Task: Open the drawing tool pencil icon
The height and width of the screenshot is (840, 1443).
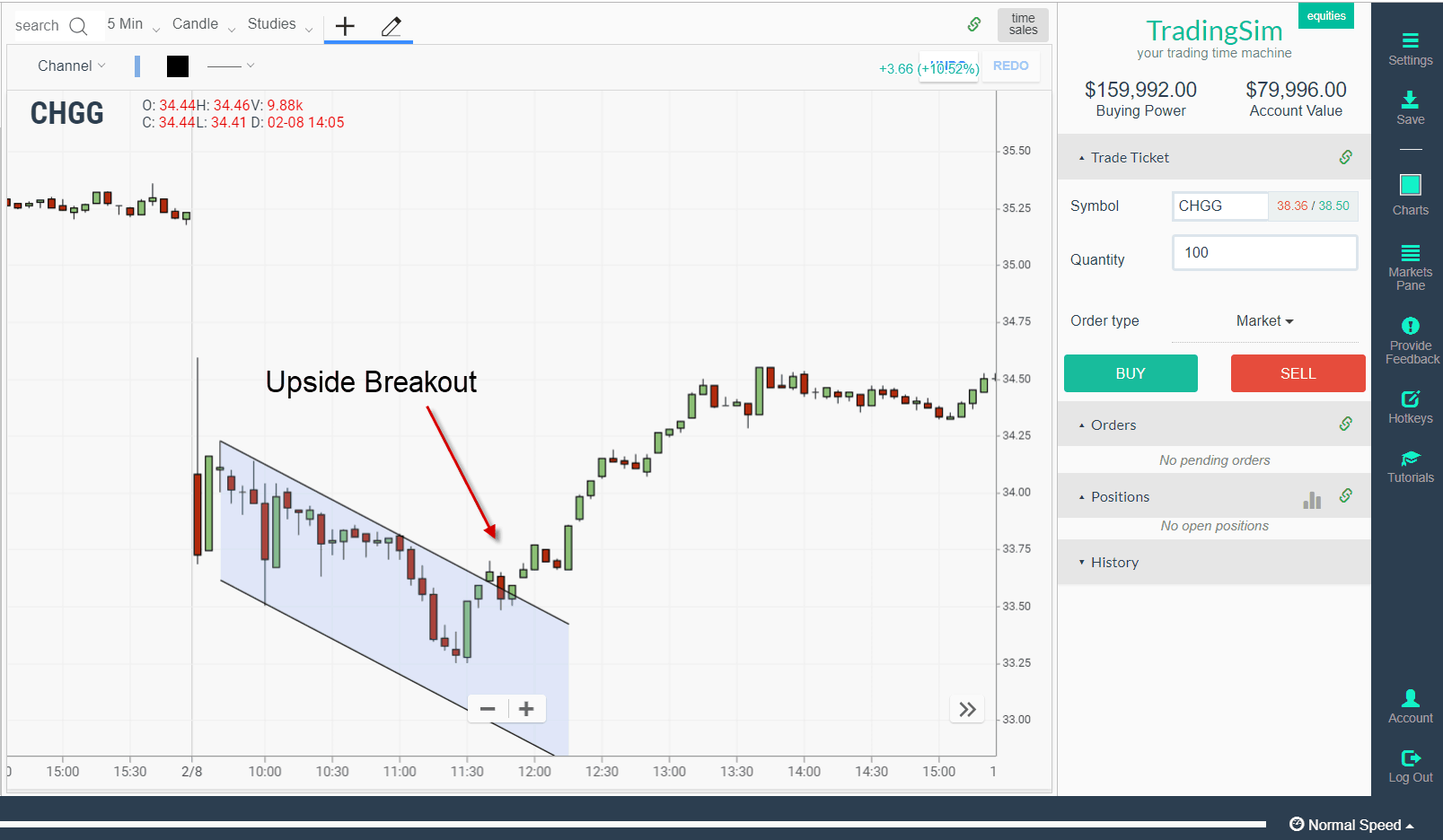Action: 392,26
